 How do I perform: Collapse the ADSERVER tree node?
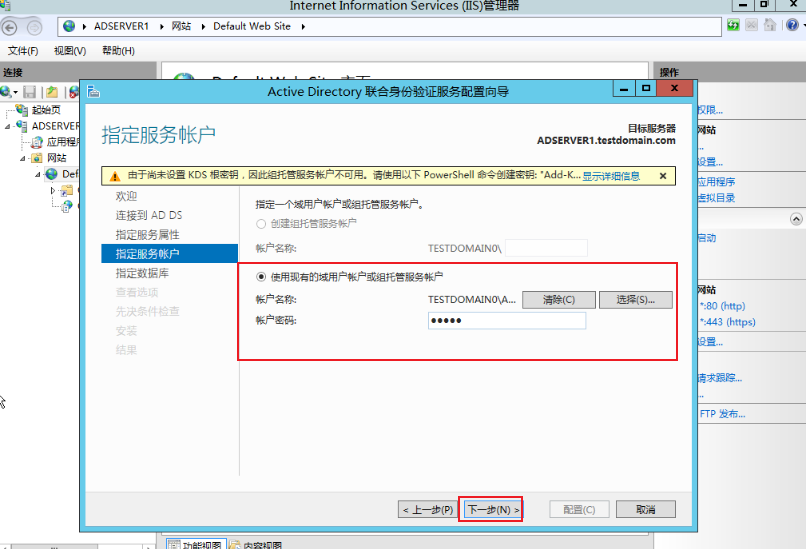pyautogui.click(x=7, y=126)
